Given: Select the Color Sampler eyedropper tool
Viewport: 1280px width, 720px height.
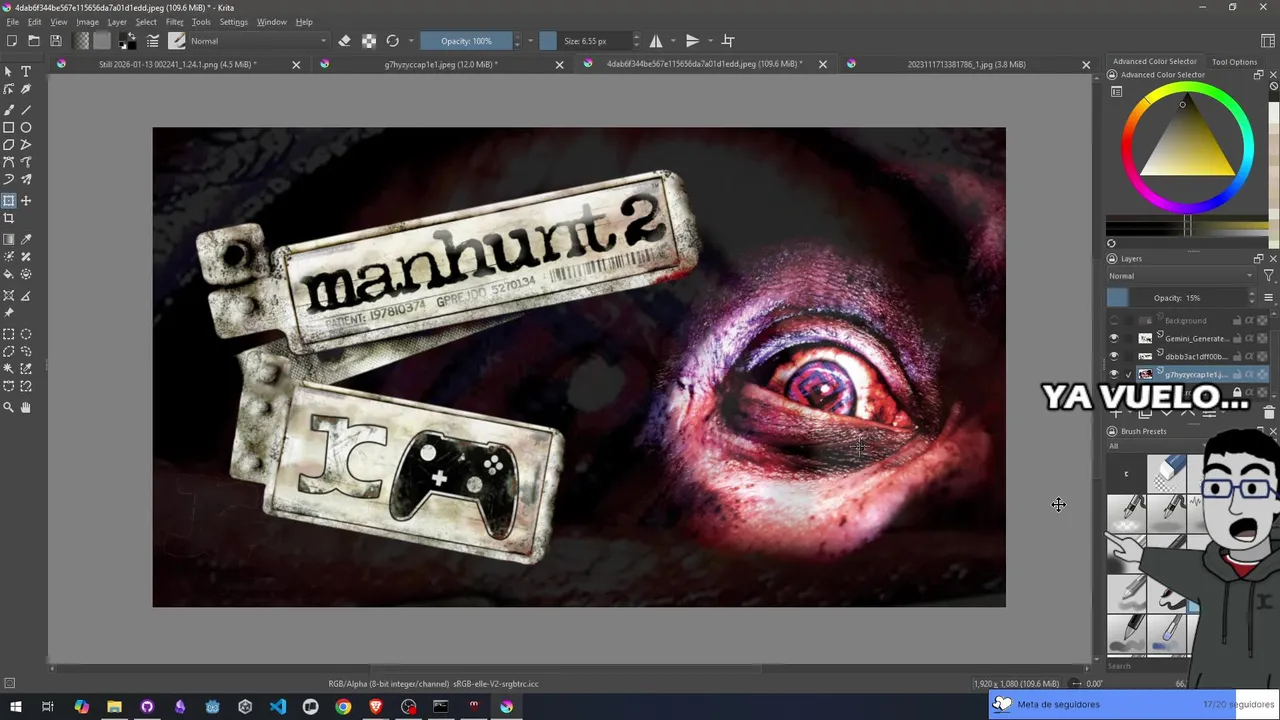Looking at the screenshot, I should 26,240.
